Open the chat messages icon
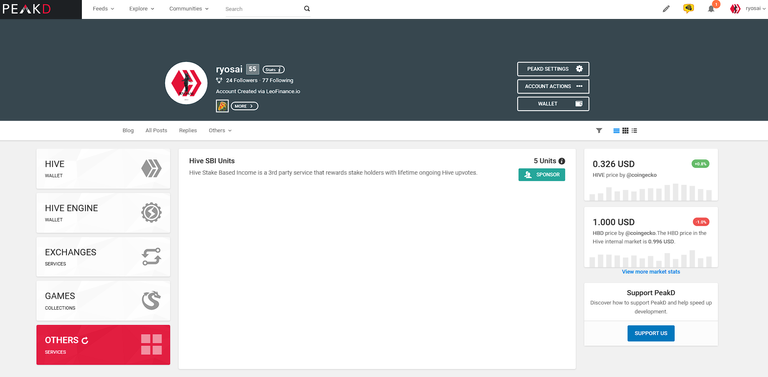Image resolution: width=768 pixels, height=377 pixels. [x=688, y=9]
